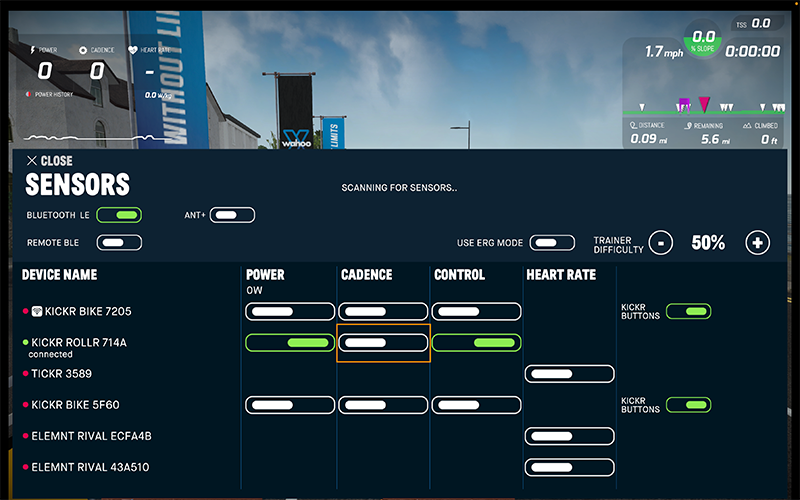Viewport: 800px width, 500px height.
Task: Enable ANT+ scanning toggle
Action: tap(232, 215)
